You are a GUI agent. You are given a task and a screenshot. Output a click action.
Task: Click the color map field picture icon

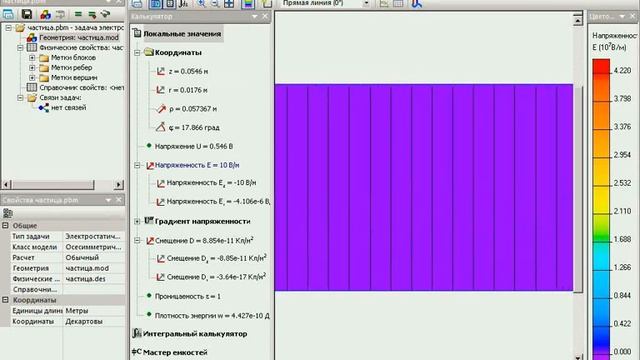(248, 4)
